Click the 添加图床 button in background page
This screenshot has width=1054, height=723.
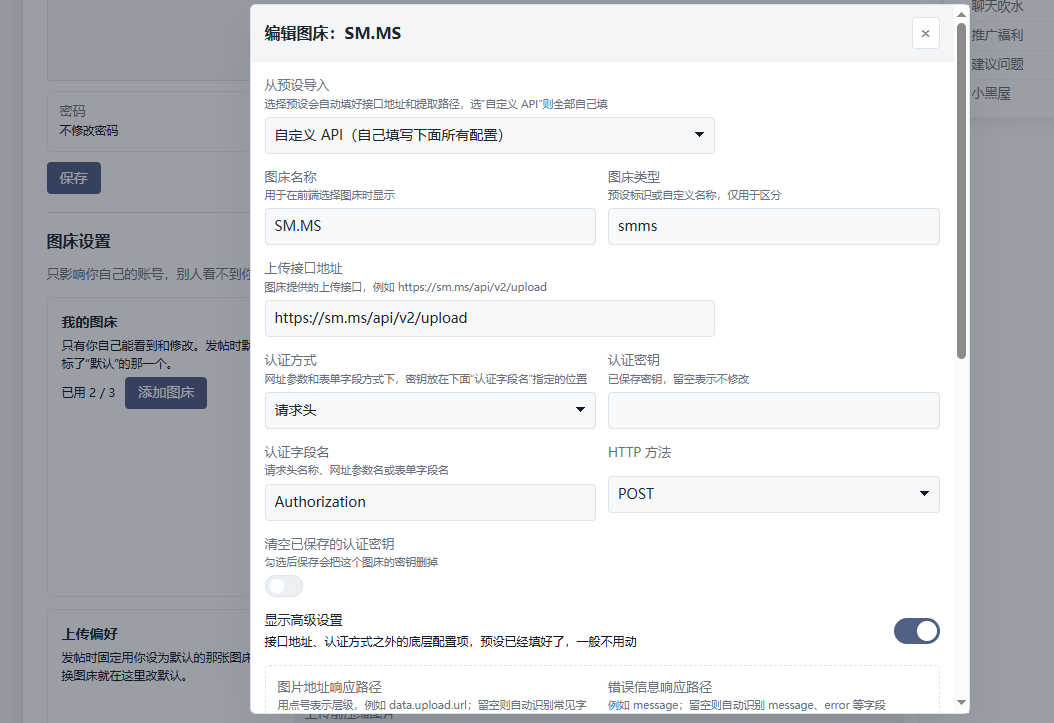coord(165,392)
